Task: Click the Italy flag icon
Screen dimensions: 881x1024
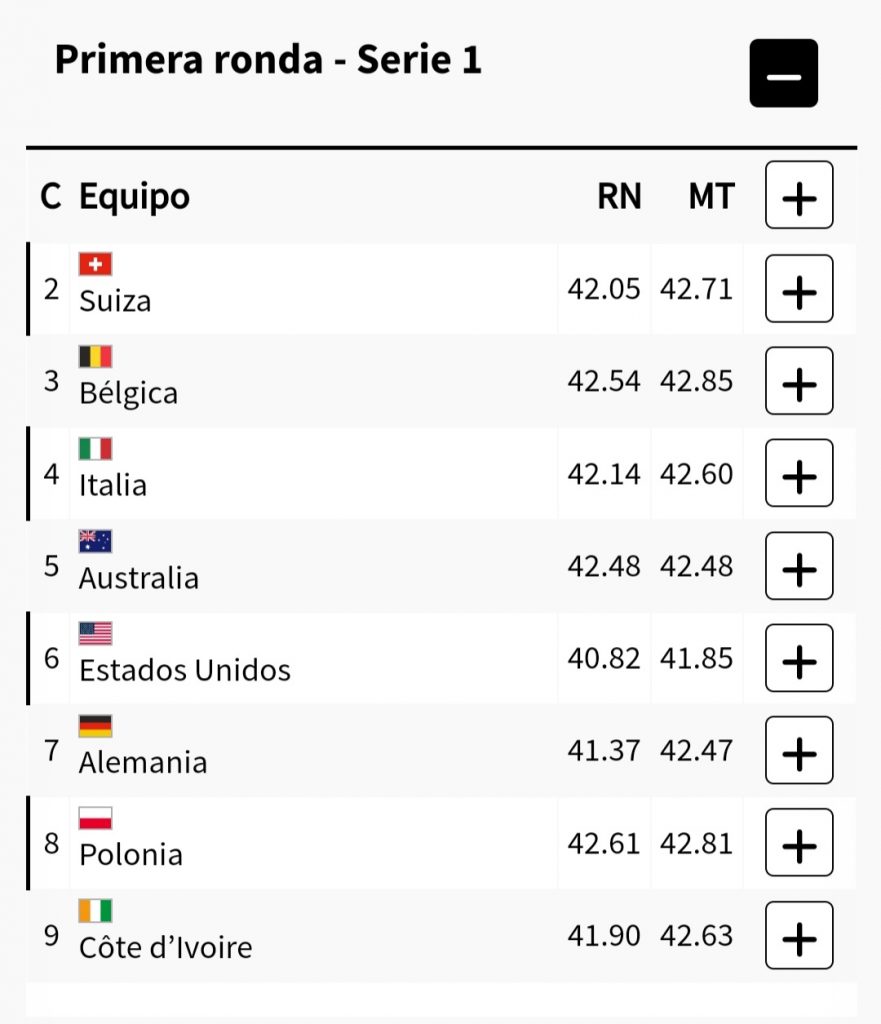Action: 95,449
